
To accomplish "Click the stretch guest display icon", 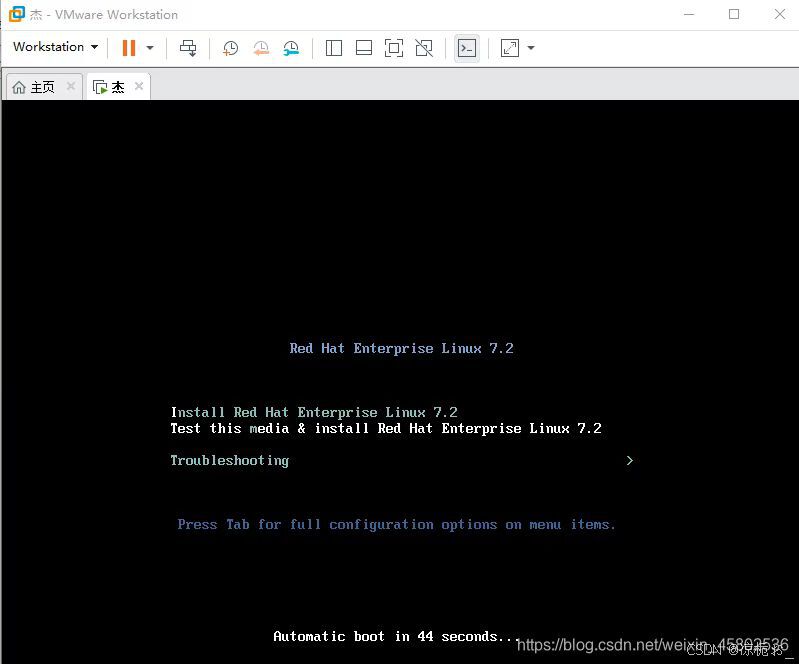I will click(510, 48).
